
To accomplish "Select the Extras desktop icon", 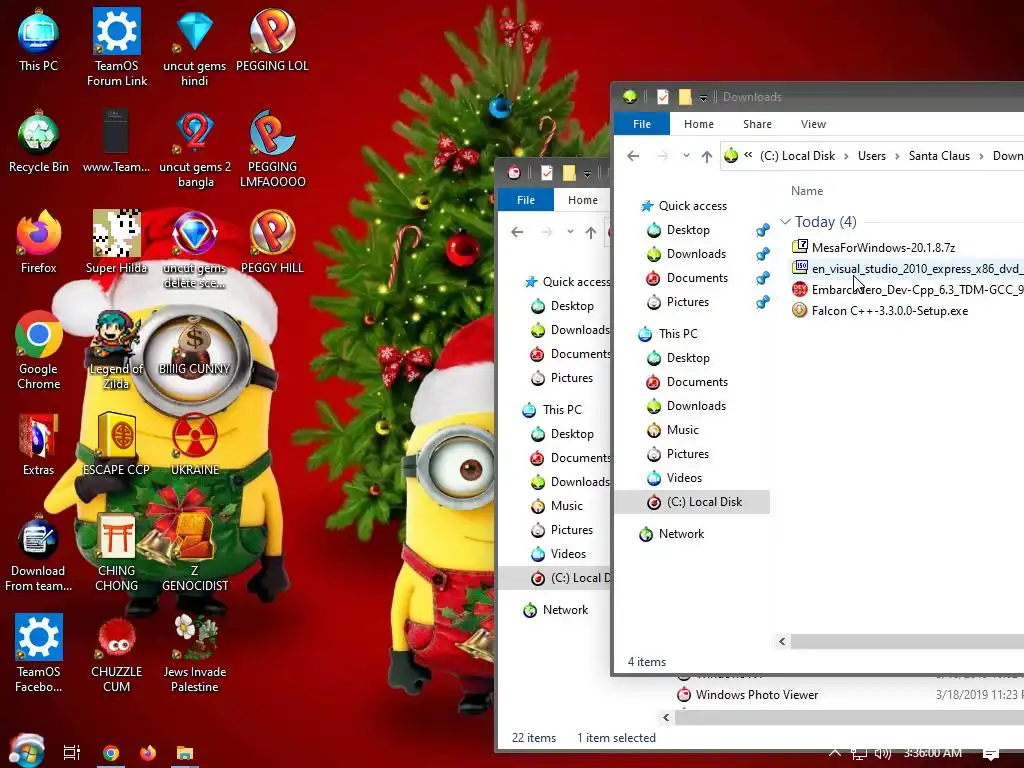I will 38,445.
